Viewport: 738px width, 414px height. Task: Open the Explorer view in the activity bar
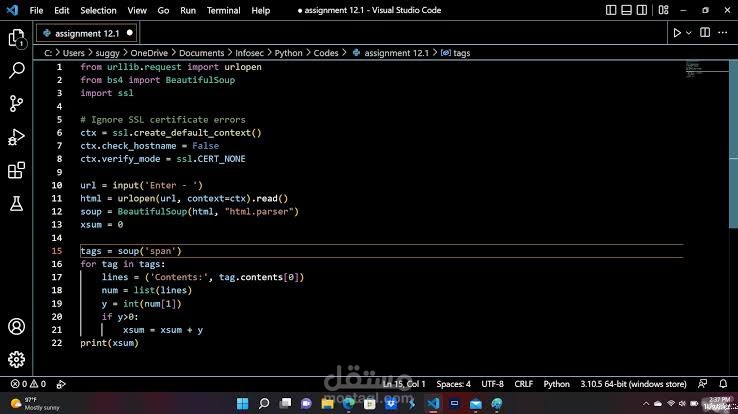16,38
